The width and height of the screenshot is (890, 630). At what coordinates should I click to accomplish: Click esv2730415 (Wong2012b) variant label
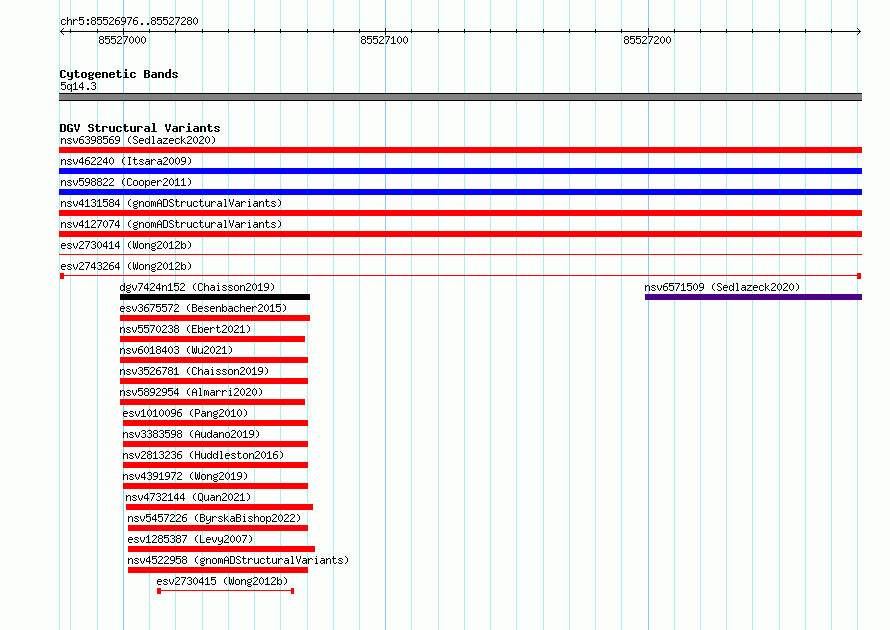(x=222, y=581)
